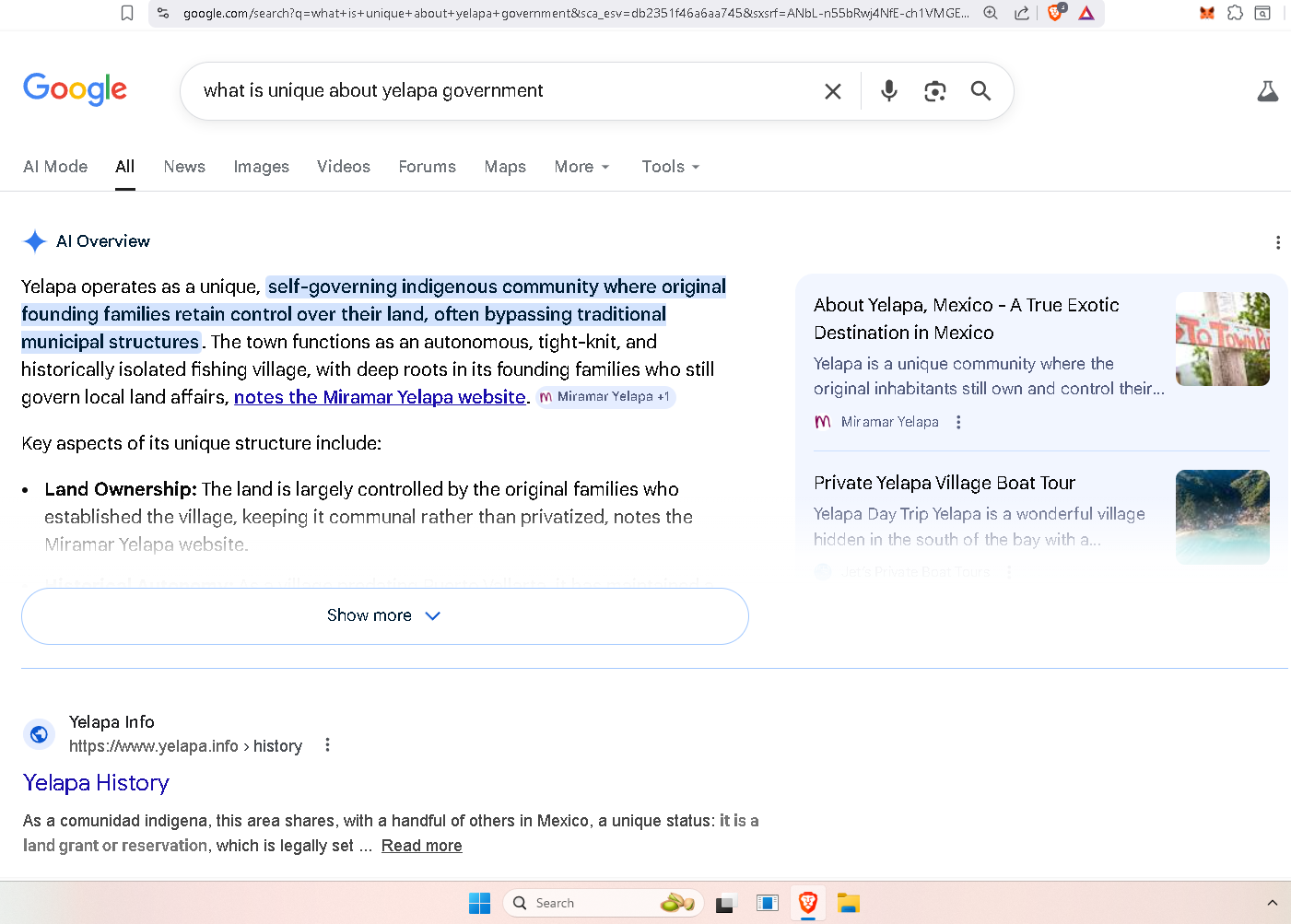Viewport: 1291px width, 924px height.
Task: Expand the More search filters dropdown
Action: click(x=581, y=167)
